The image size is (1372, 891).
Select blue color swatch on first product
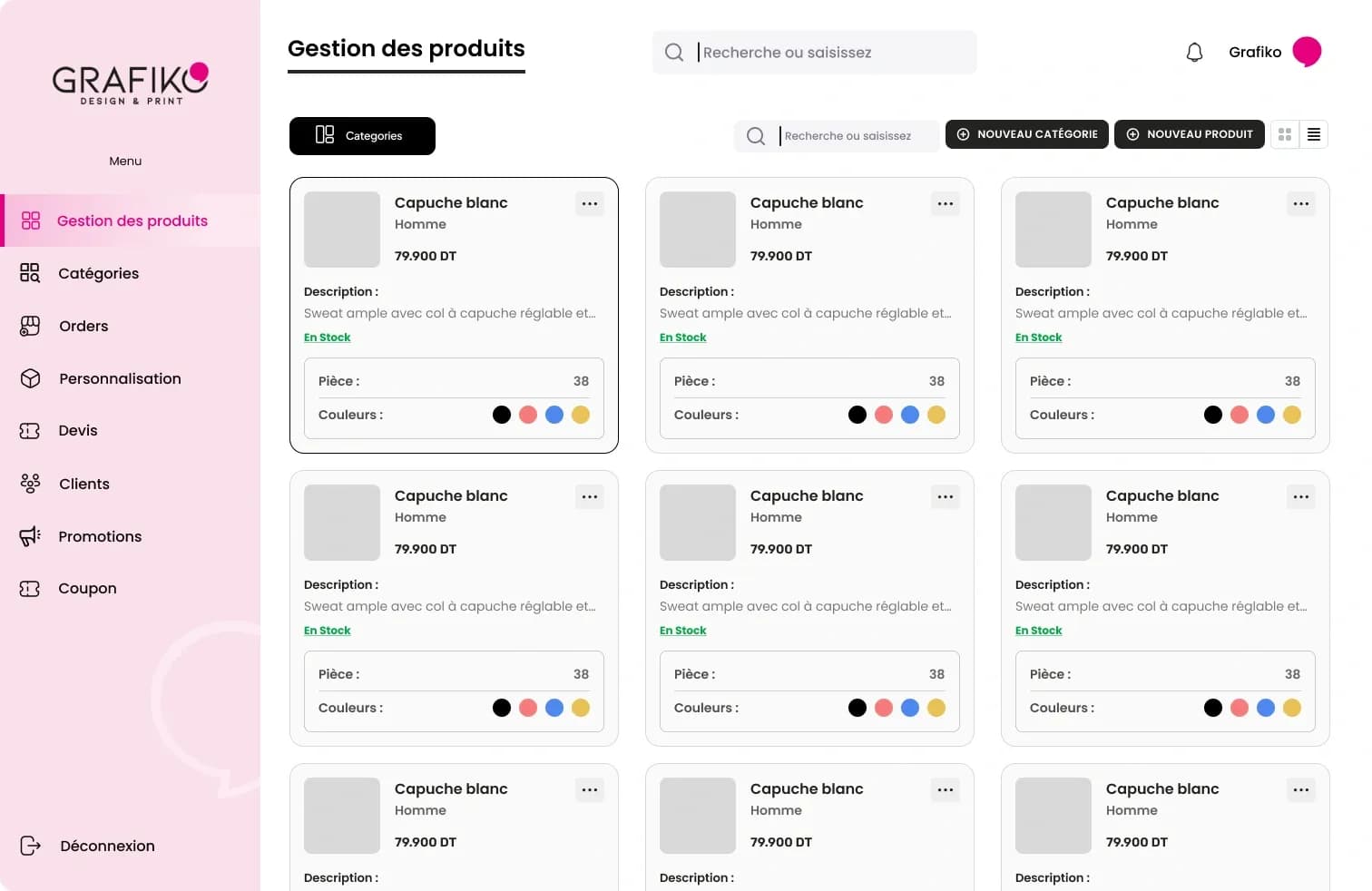(554, 415)
